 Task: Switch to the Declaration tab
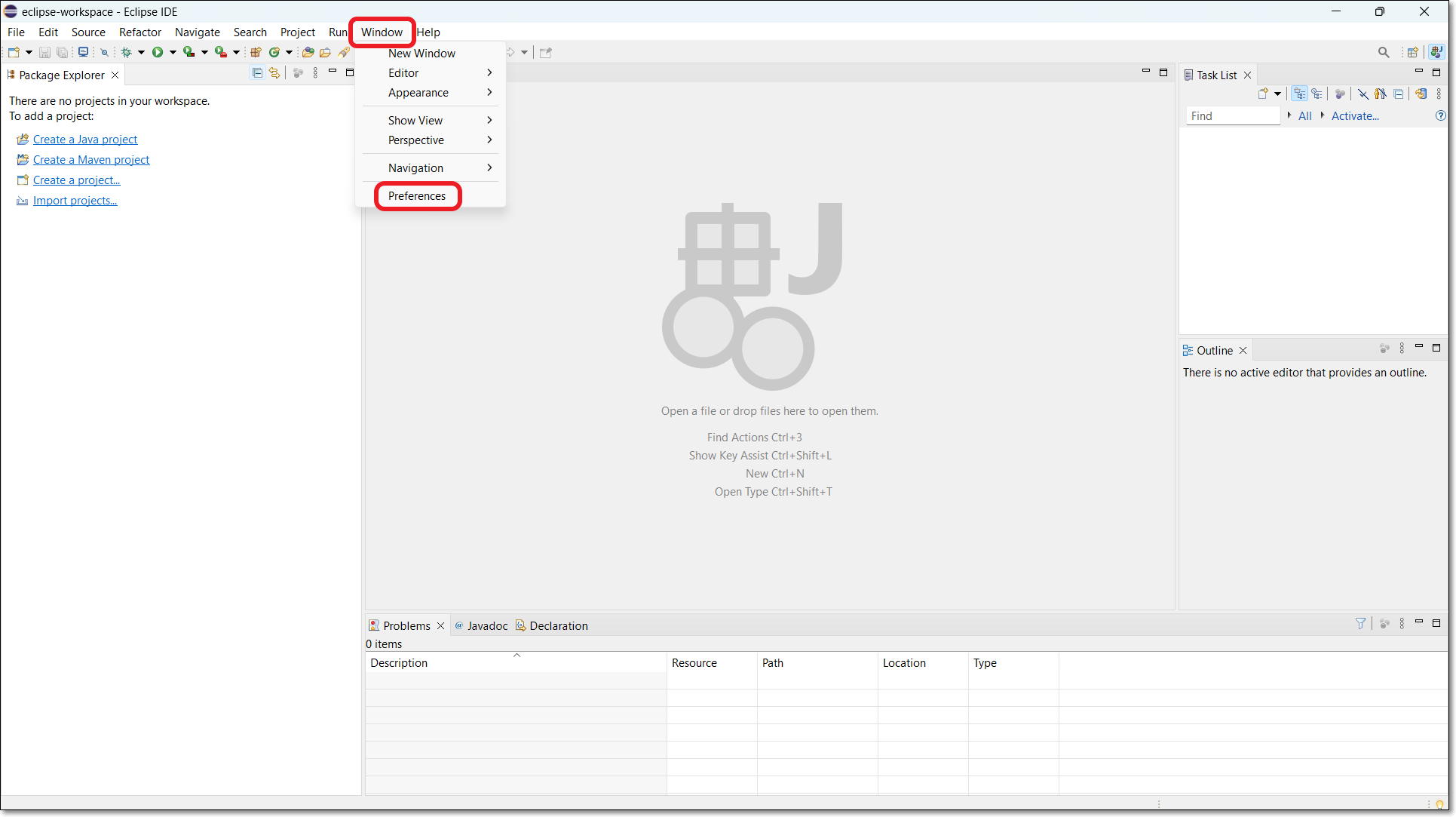pos(551,626)
